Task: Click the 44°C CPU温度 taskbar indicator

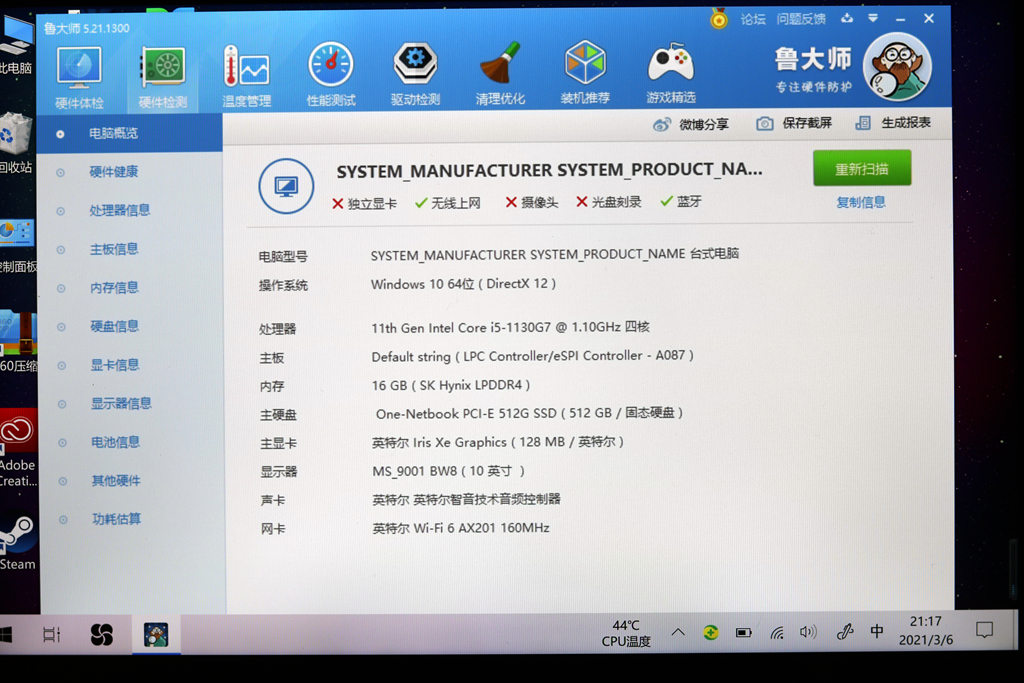Action: pos(626,633)
